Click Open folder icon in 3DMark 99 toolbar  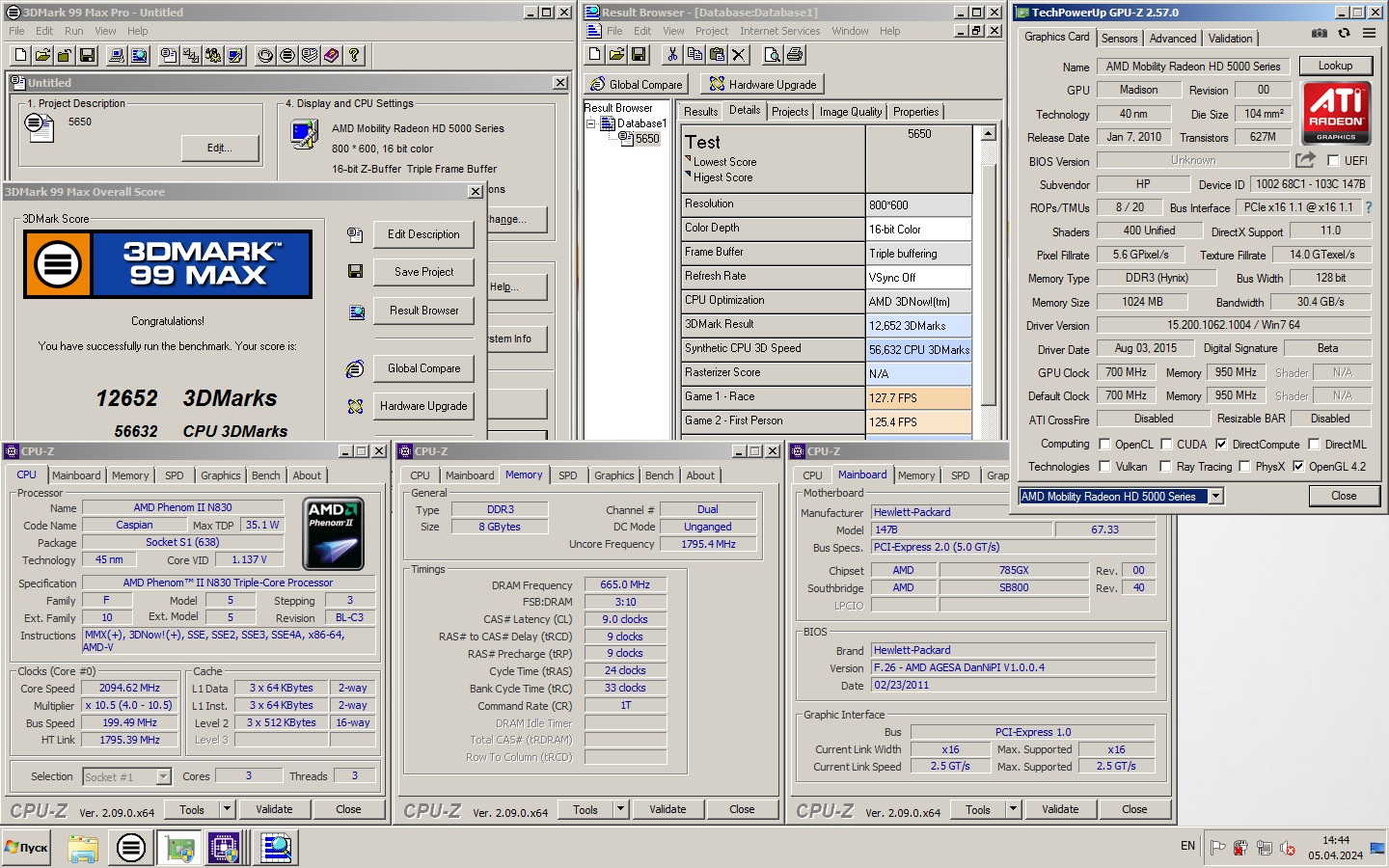(x=42, y=55)
